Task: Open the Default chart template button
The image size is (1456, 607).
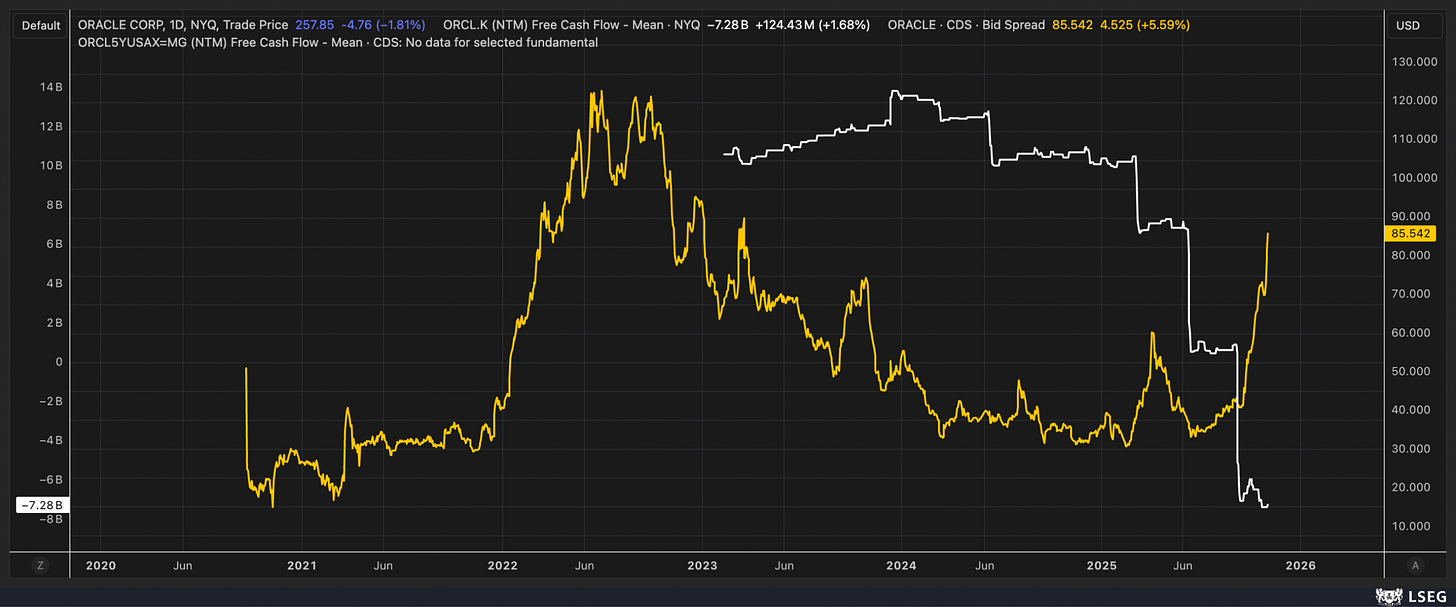Action: click(x=40, y=25)
